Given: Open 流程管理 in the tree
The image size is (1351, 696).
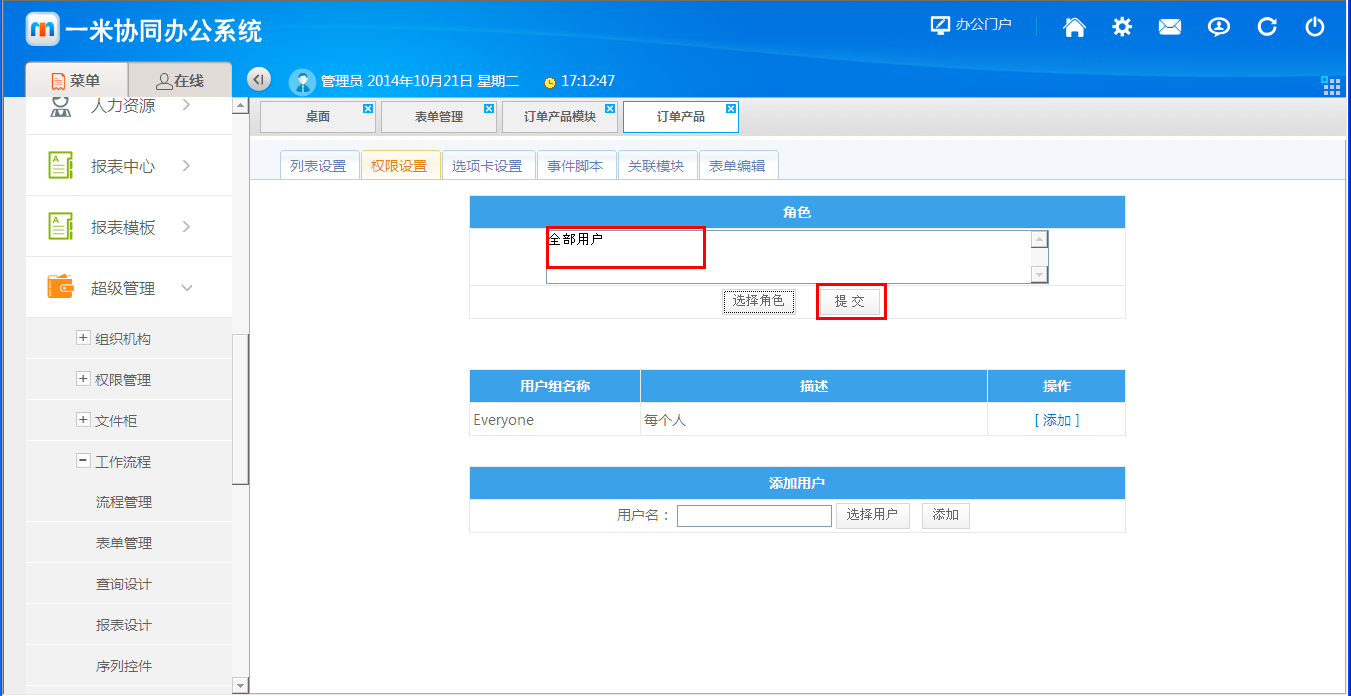Looking at the screenshot, I should [x=124, y=502].
